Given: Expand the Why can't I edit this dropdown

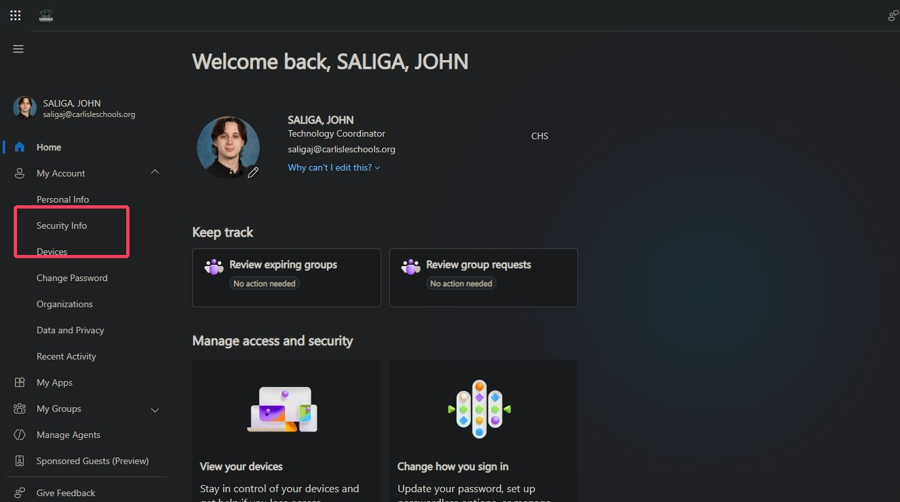Looking at the screenshot, I should tap(334, 168).
